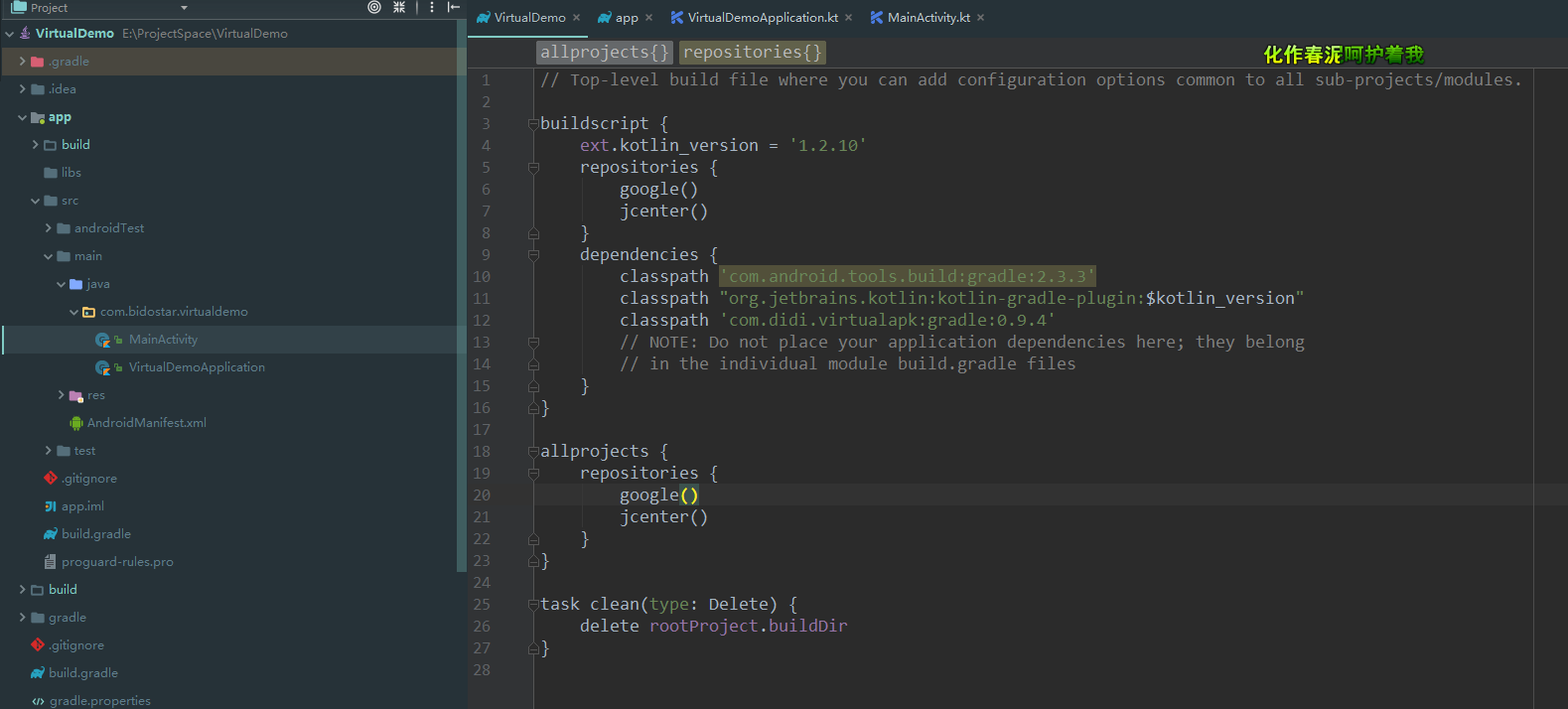
Task: Collapse the app module node
Action: coord(22,117)
